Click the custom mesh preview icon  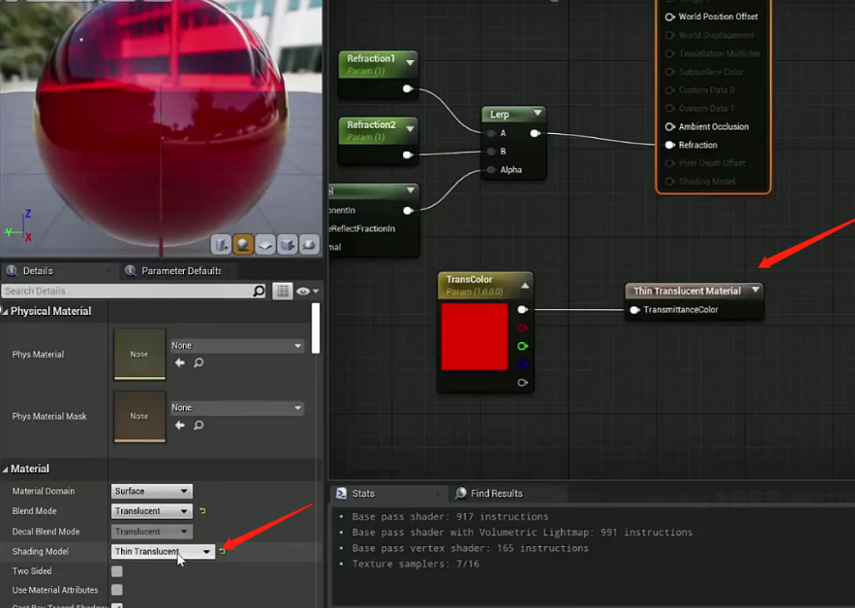309,244
